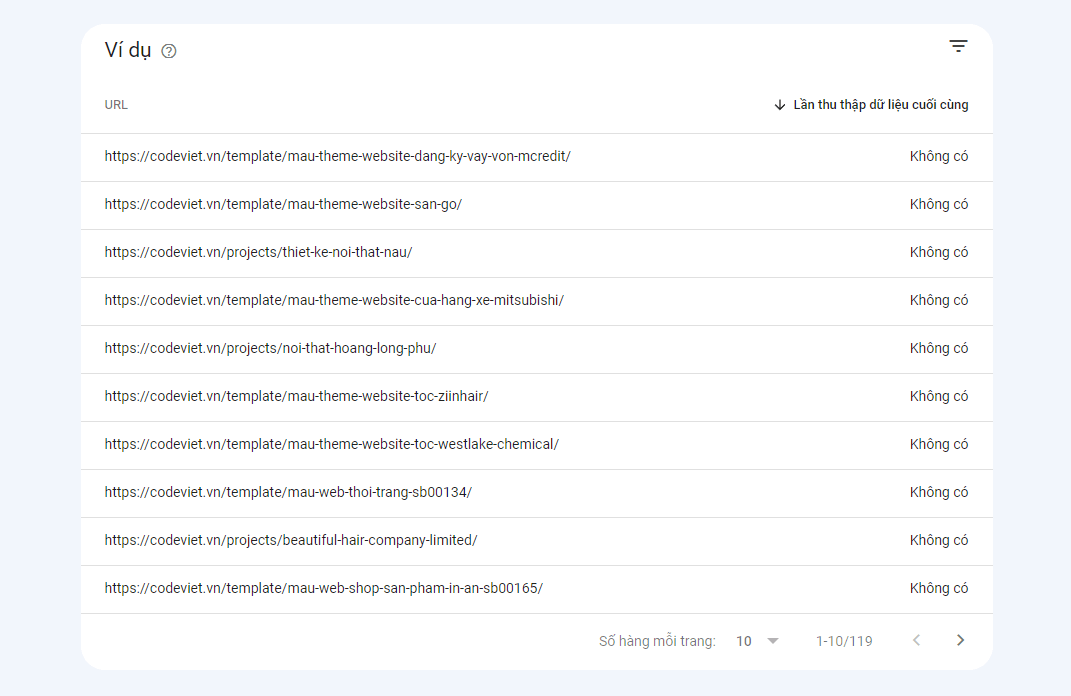The height and width of the screenshot is (696, 1071).
Task: Open the san-pham-in-an-sb00165 template URL
Action: pos(323,589)
